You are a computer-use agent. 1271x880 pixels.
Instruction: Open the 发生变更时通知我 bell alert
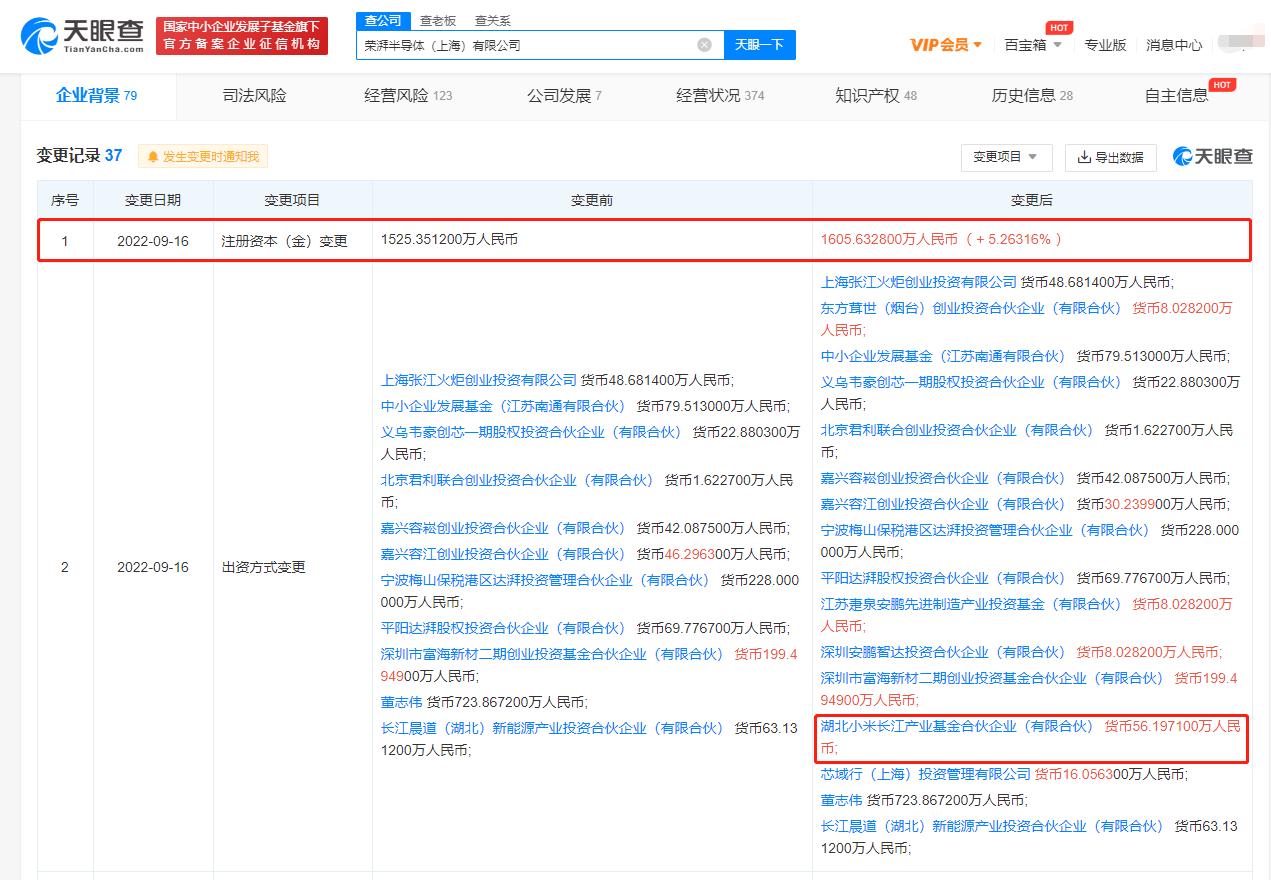tap(204, 157)
